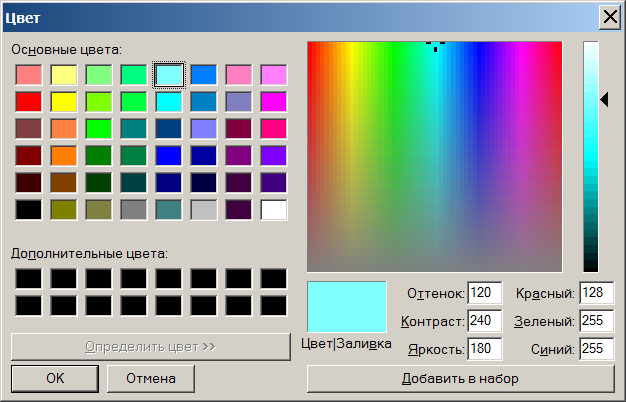626x402 pixels.
Task: Click the last custom color slot in second row
Action: [x=273, y=305]
